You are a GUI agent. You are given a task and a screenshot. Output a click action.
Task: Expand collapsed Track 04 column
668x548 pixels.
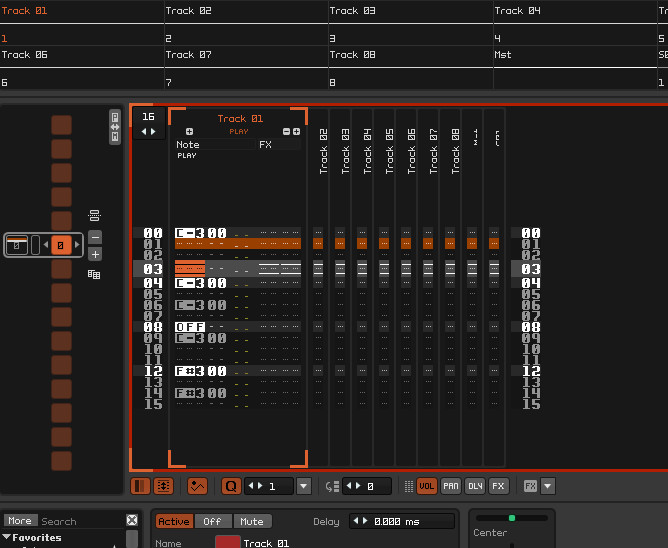[367, 151]
